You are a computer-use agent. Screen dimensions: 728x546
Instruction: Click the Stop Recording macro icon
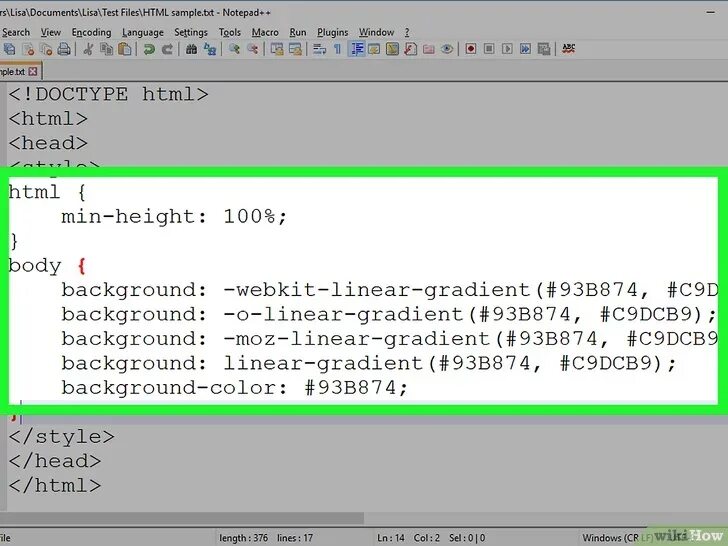point(489,49)
